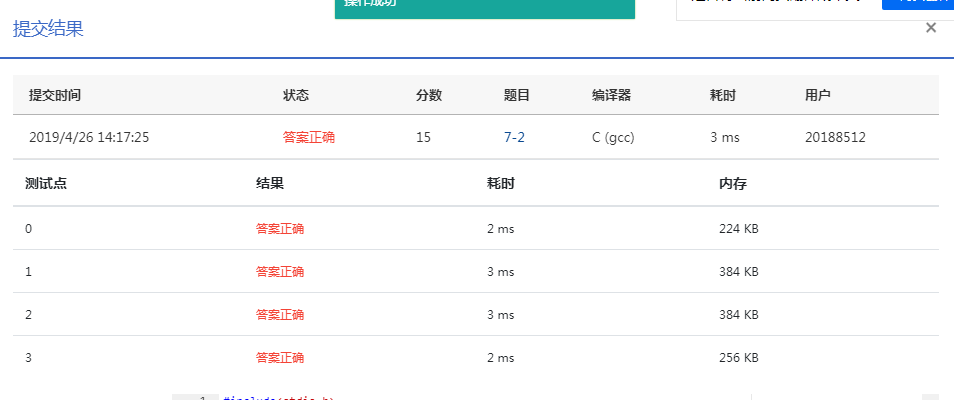954x400 pixels.
Task: Open problem link 7-2
Action: (514, 138)
